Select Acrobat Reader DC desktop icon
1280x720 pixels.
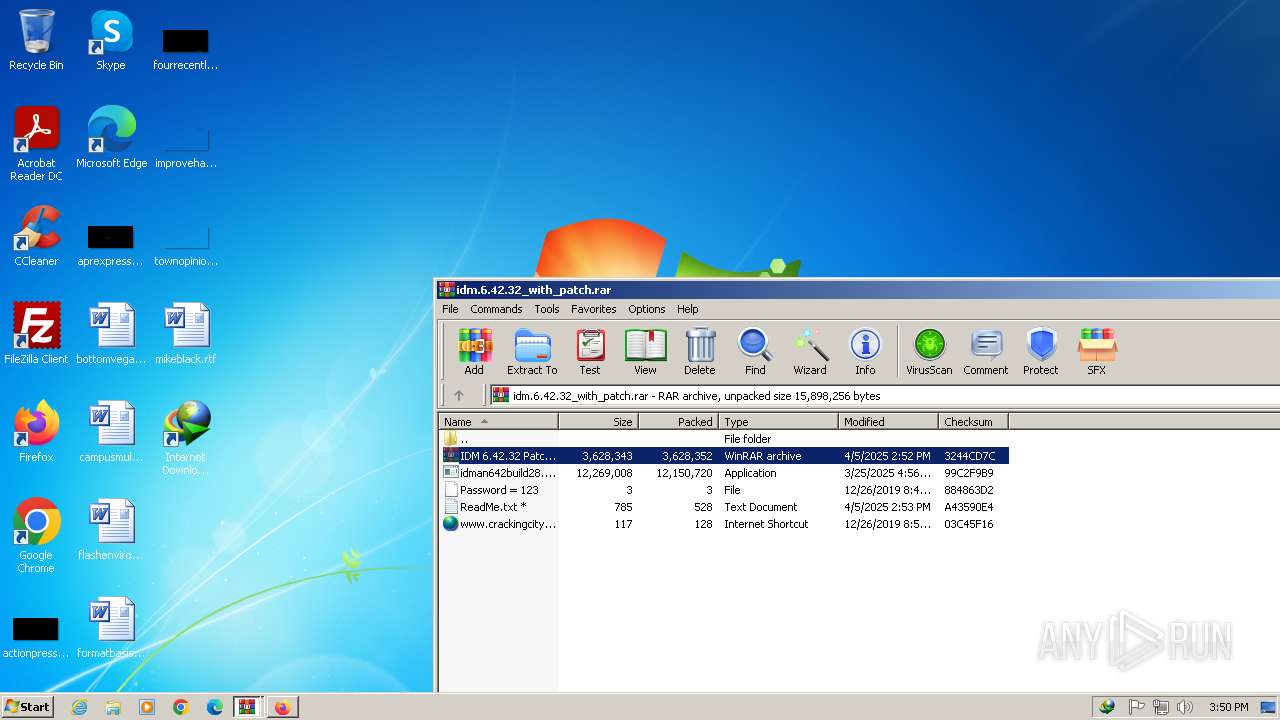click(36, 144)
